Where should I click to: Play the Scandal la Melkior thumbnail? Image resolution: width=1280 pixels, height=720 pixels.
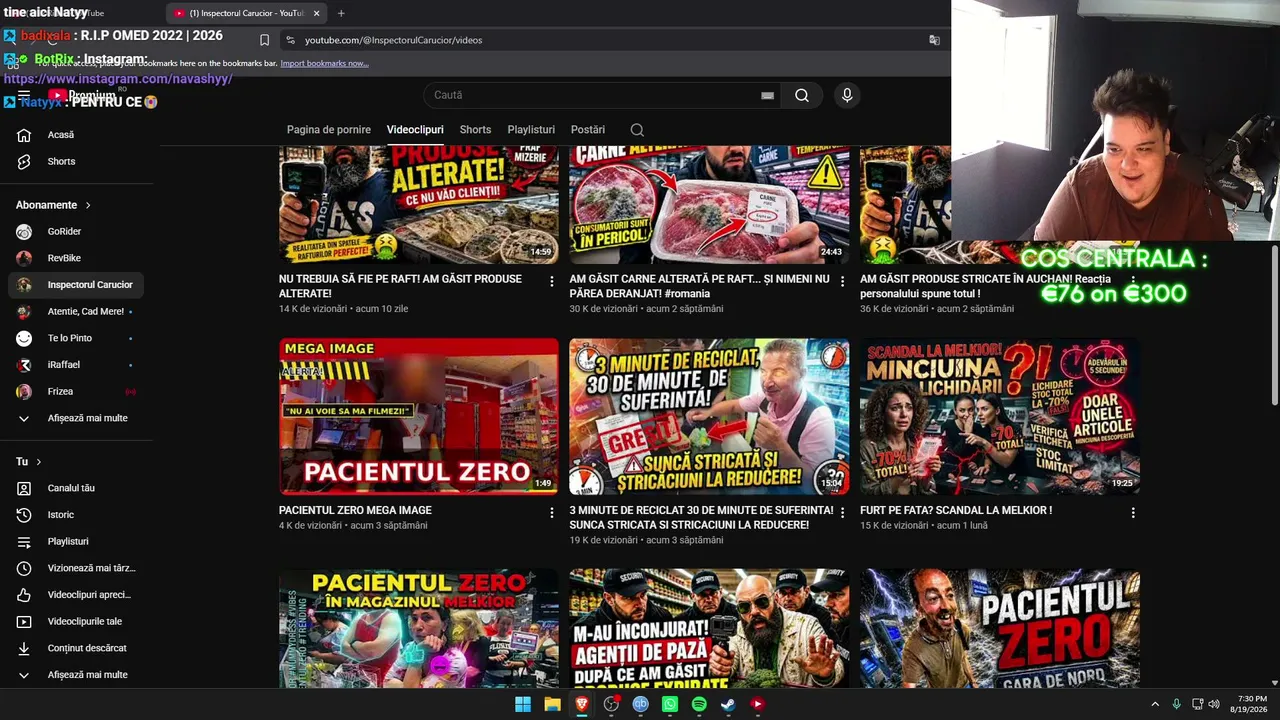[x=1000, y=416]
